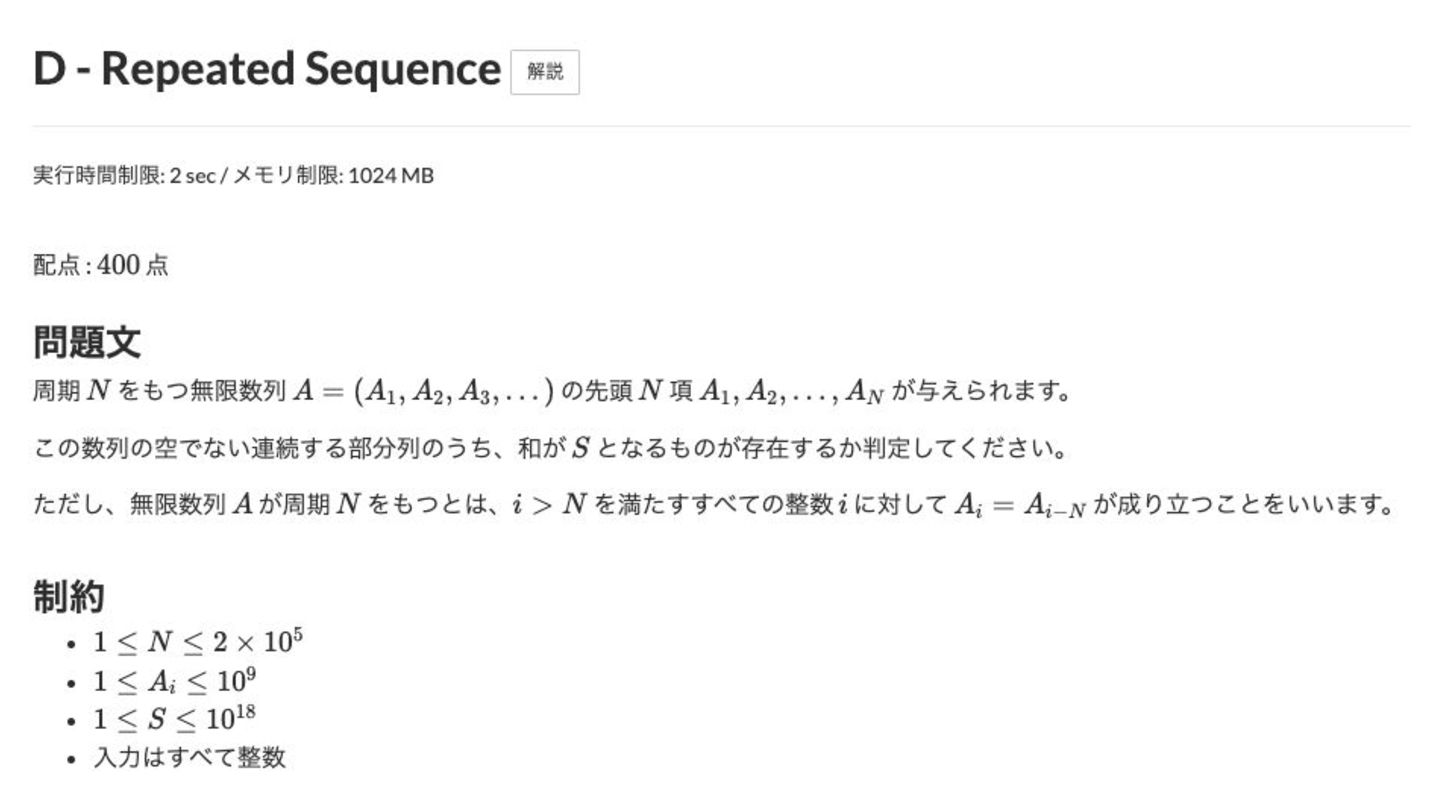This screenshot has height=810, width=1440.
Task: Click the sentence starting with 周期
Action: pos(552,391)
